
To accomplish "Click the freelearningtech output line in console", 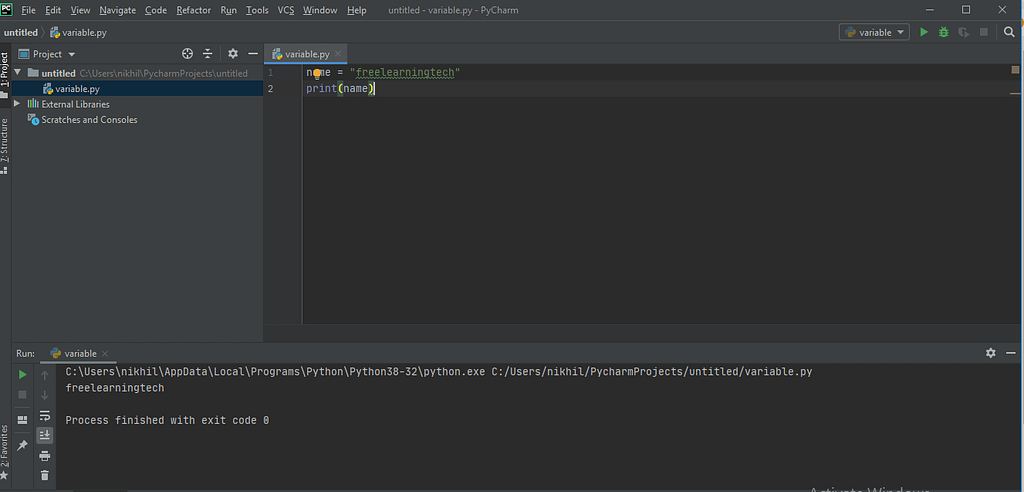I will click(x=115, y=388).
